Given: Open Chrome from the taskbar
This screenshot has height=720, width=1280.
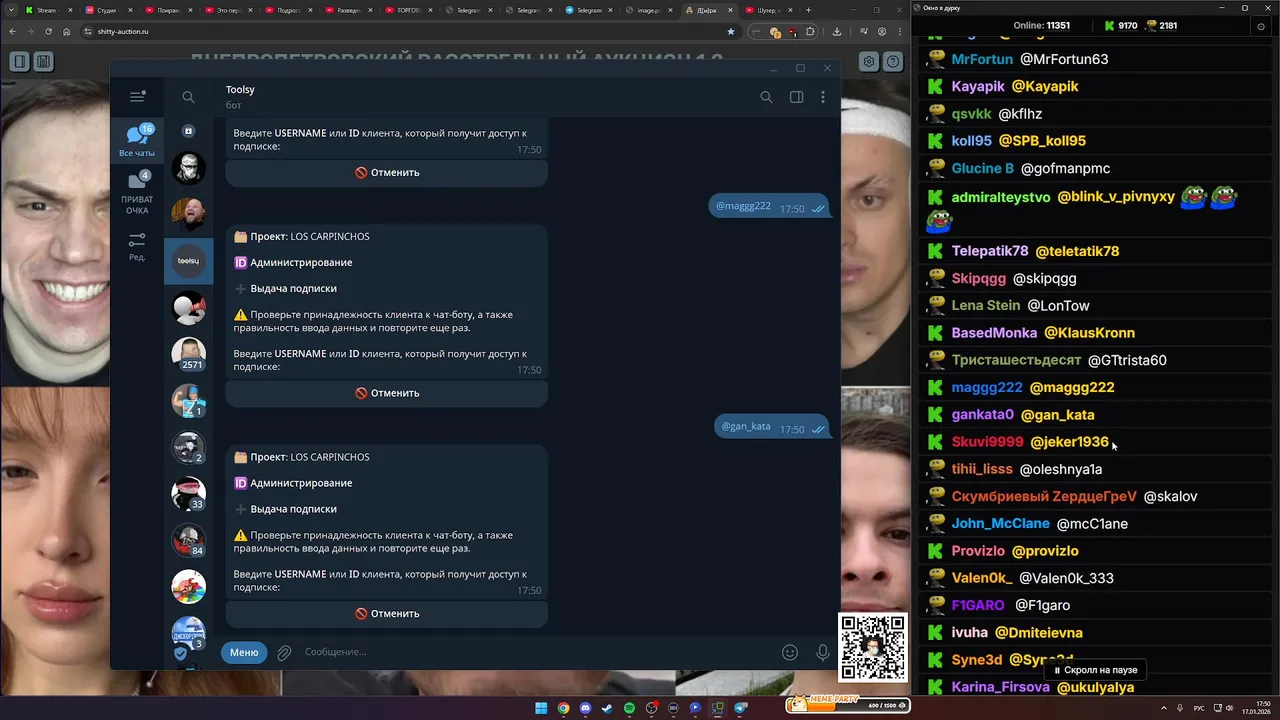Looking at the screenshot, I should [x=563, y=708].
